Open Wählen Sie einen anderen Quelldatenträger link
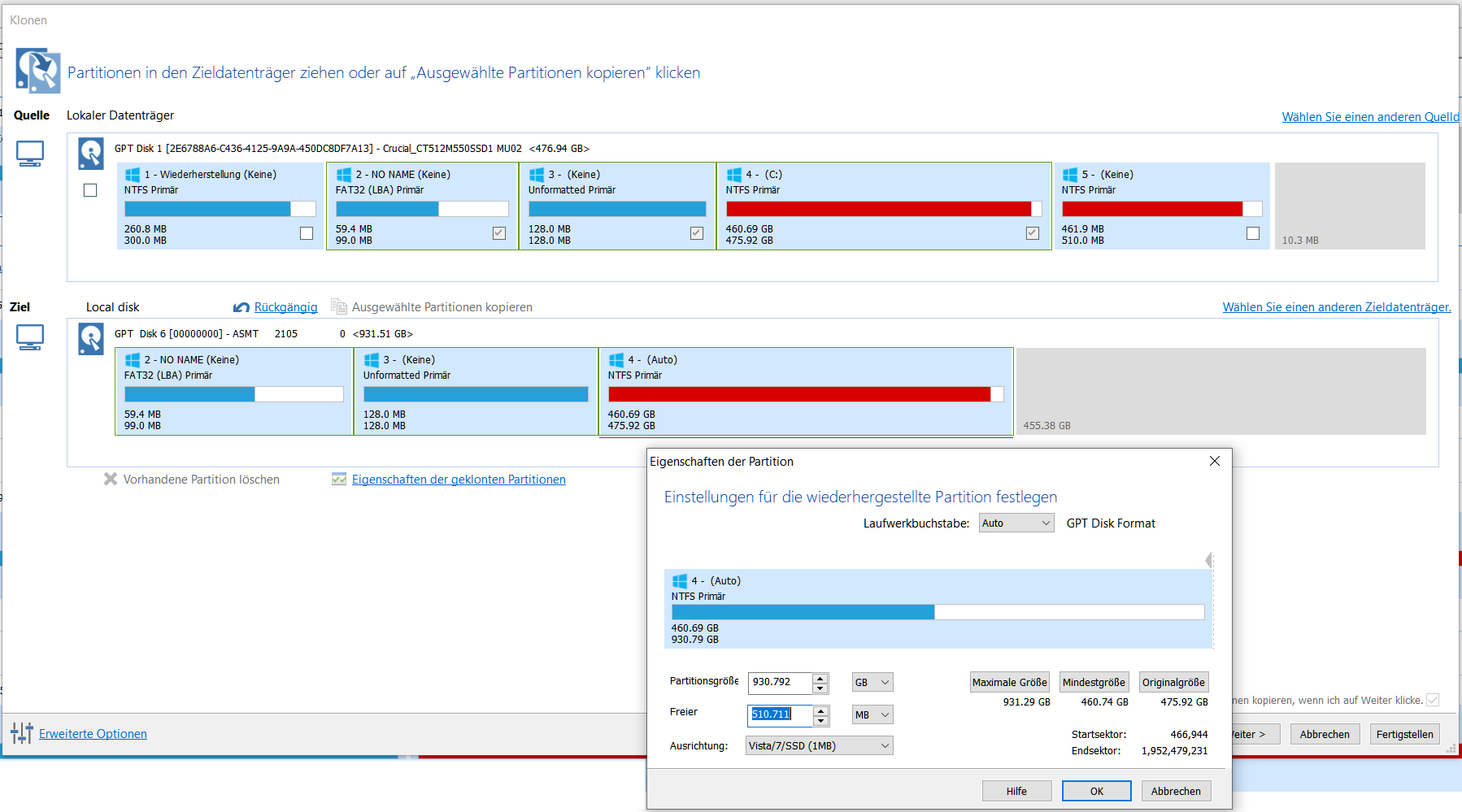This screenshot has width=1462, height=812. point(1370,117)
